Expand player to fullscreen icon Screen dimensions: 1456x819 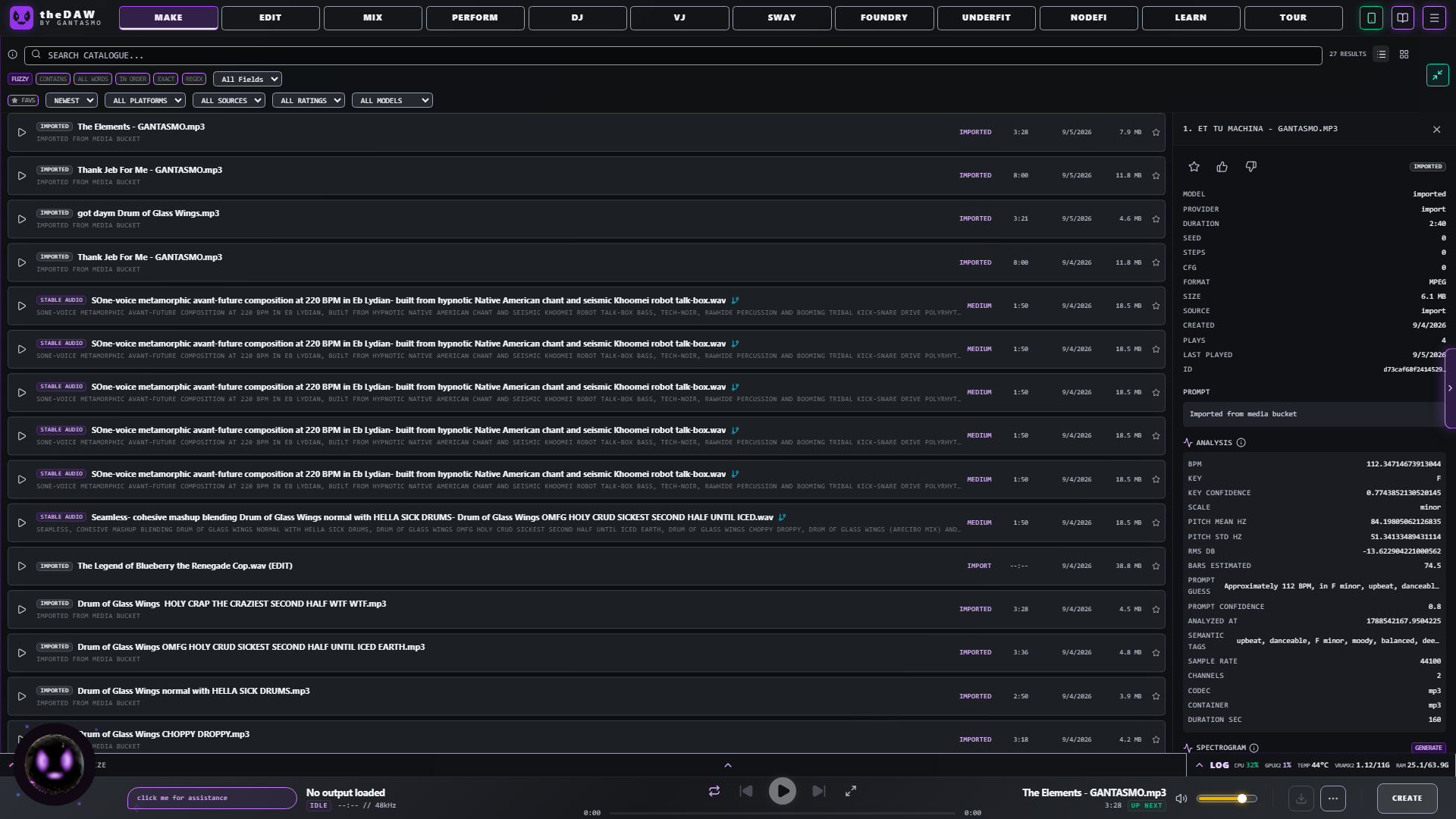[x=851, y=791]
